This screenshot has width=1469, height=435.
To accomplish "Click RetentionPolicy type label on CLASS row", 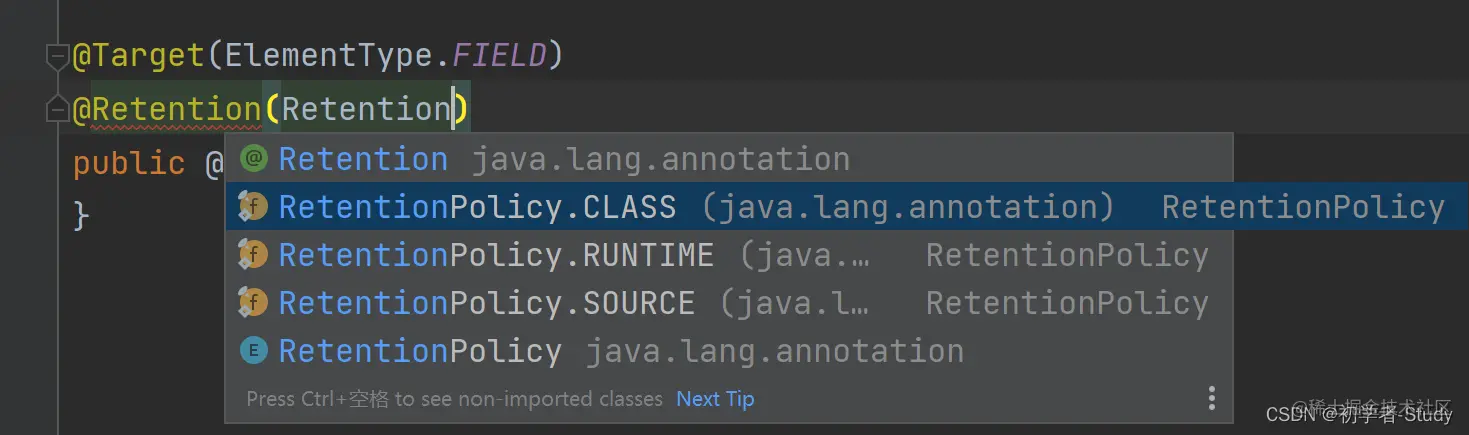I will pyautogui.click(x=1303, y=207).
